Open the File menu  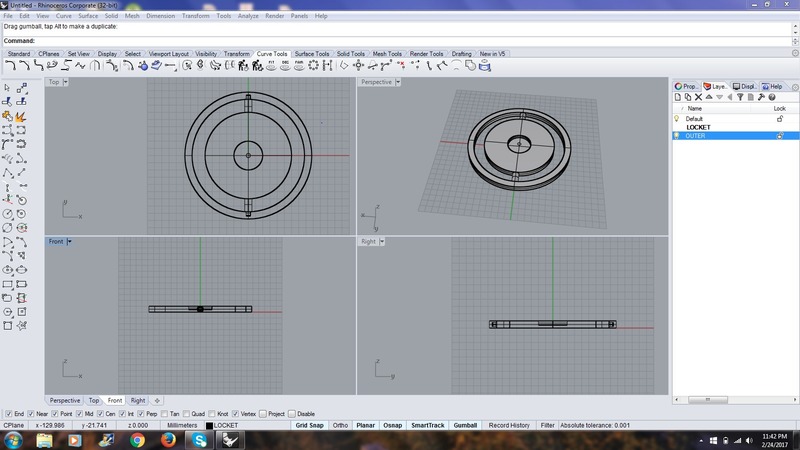pos(8,16)
